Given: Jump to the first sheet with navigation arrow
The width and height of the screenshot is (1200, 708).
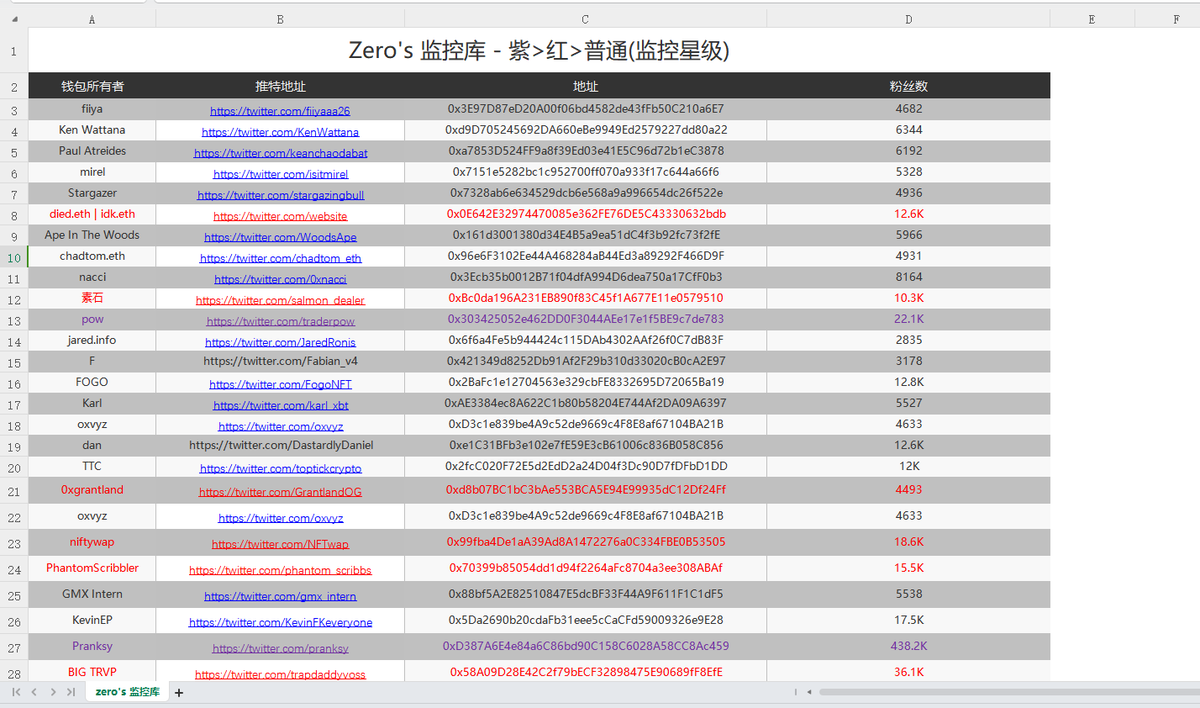Looking at the screenshot, I should 16,692.
